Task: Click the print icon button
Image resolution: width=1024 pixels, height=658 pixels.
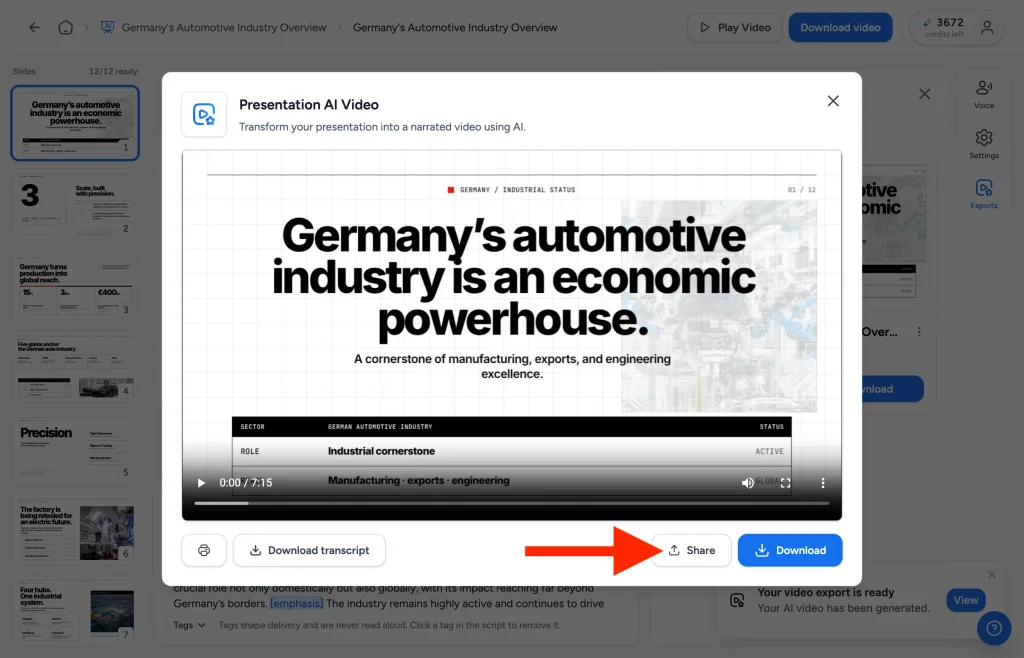Action: pyautogui.click(x=204, y=550)
